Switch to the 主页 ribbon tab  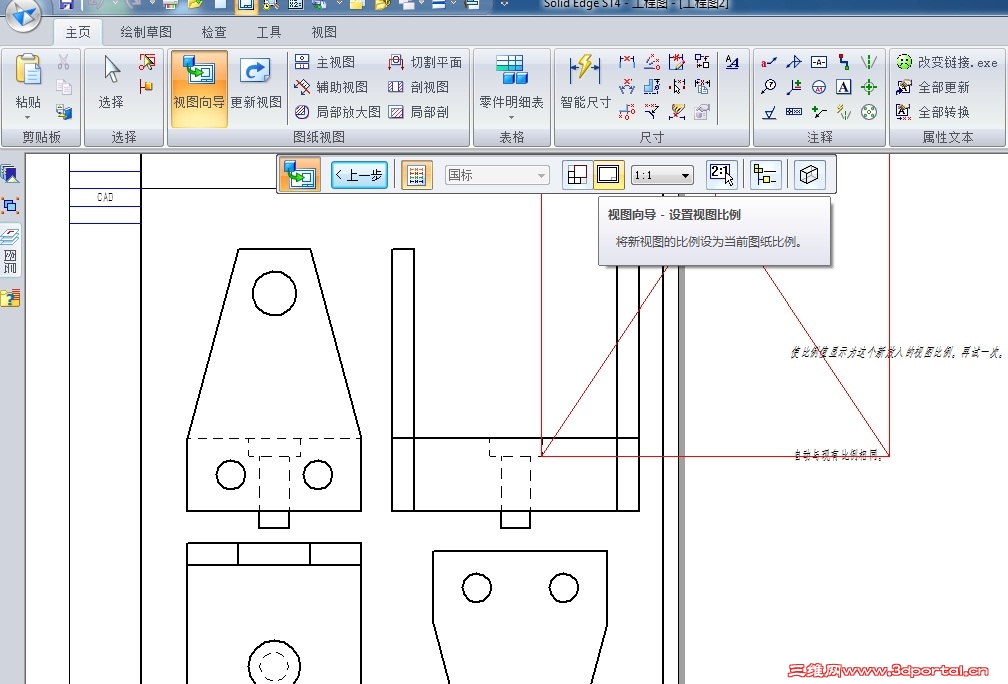point(78,32)
